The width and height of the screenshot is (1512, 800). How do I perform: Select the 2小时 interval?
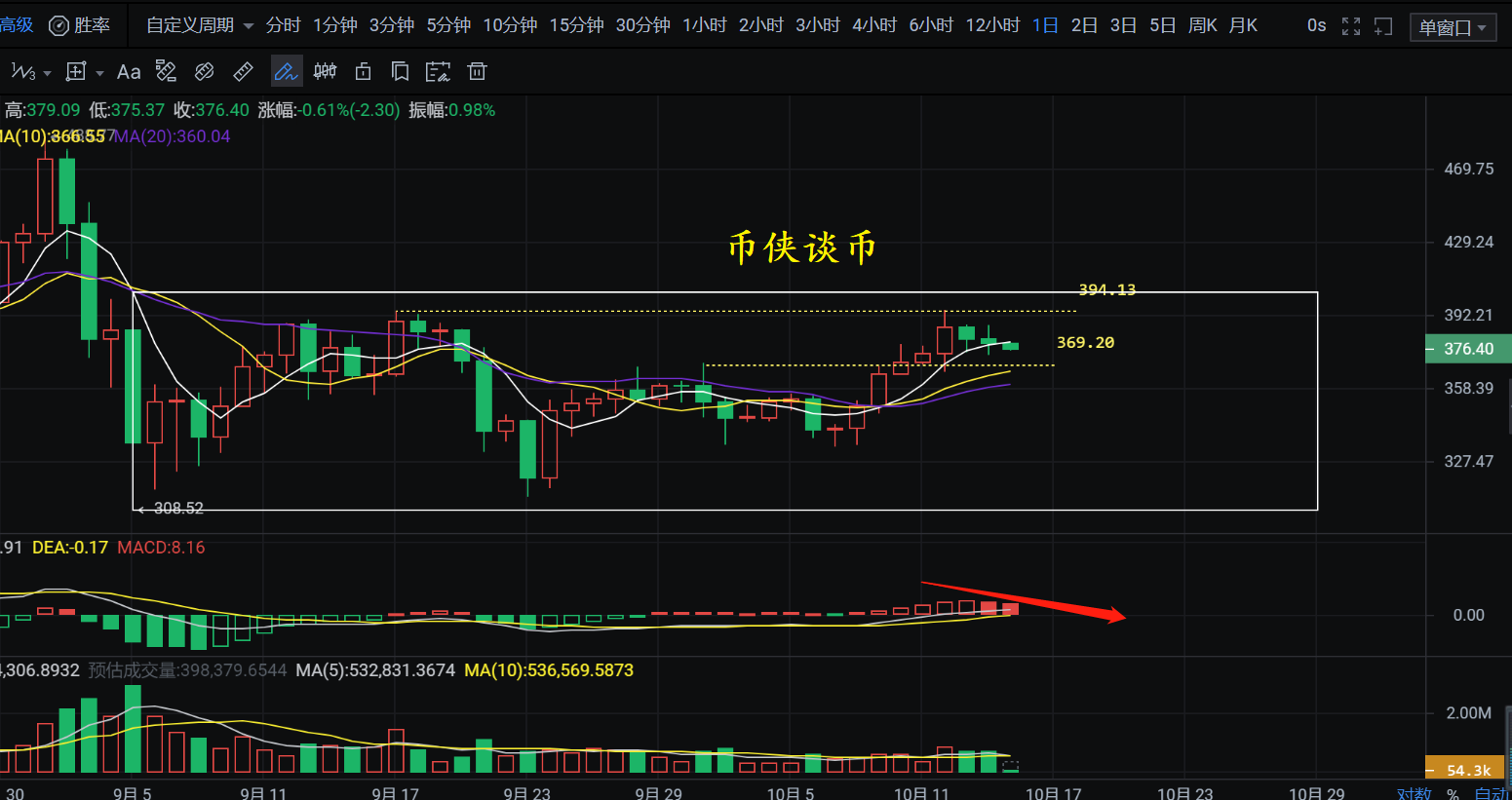(761, 25)
